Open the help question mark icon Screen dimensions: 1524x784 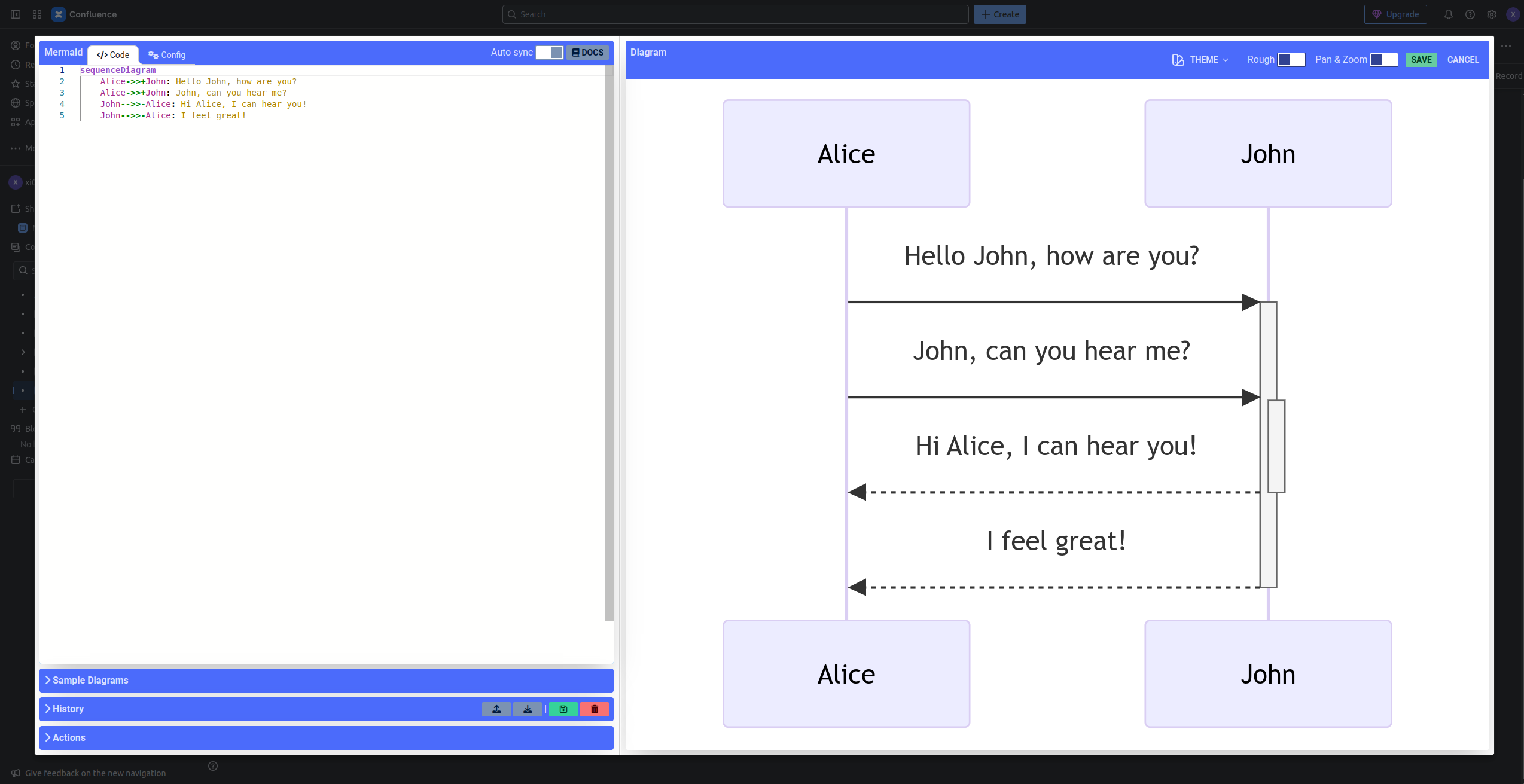pyautogui.click(x=1470, y=14)
